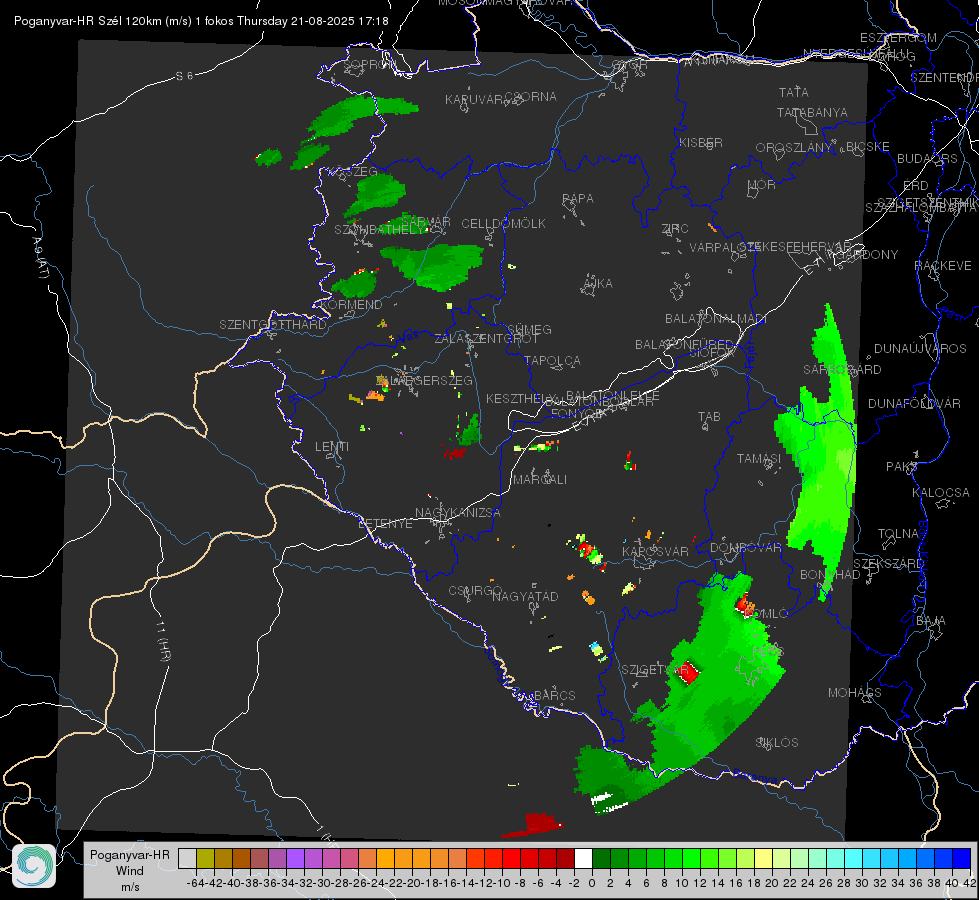Click the '11 (HR)' road label
Screen dimensions: 979x900
(163, 641)
